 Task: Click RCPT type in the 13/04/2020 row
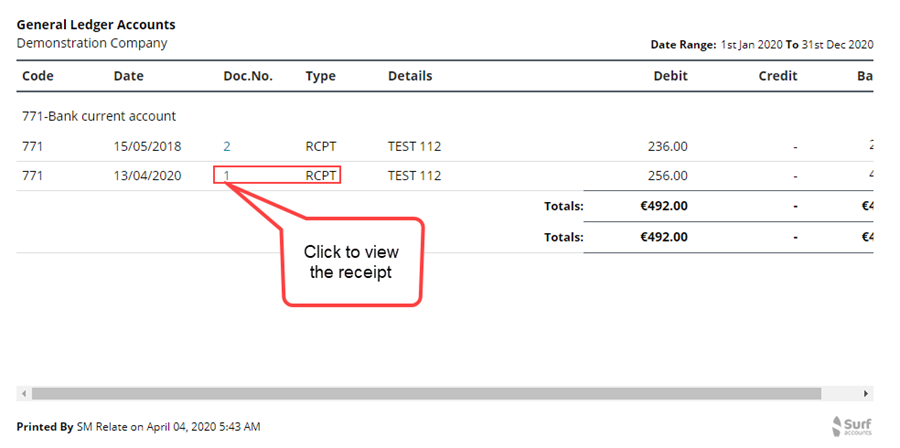(x=320, y=176)
